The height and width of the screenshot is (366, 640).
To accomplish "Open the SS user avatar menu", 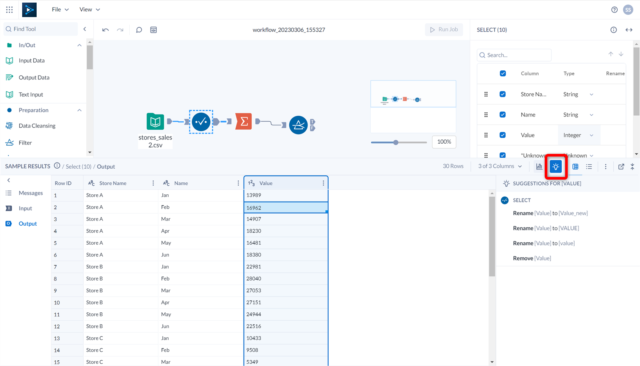I will pos(628,10).
